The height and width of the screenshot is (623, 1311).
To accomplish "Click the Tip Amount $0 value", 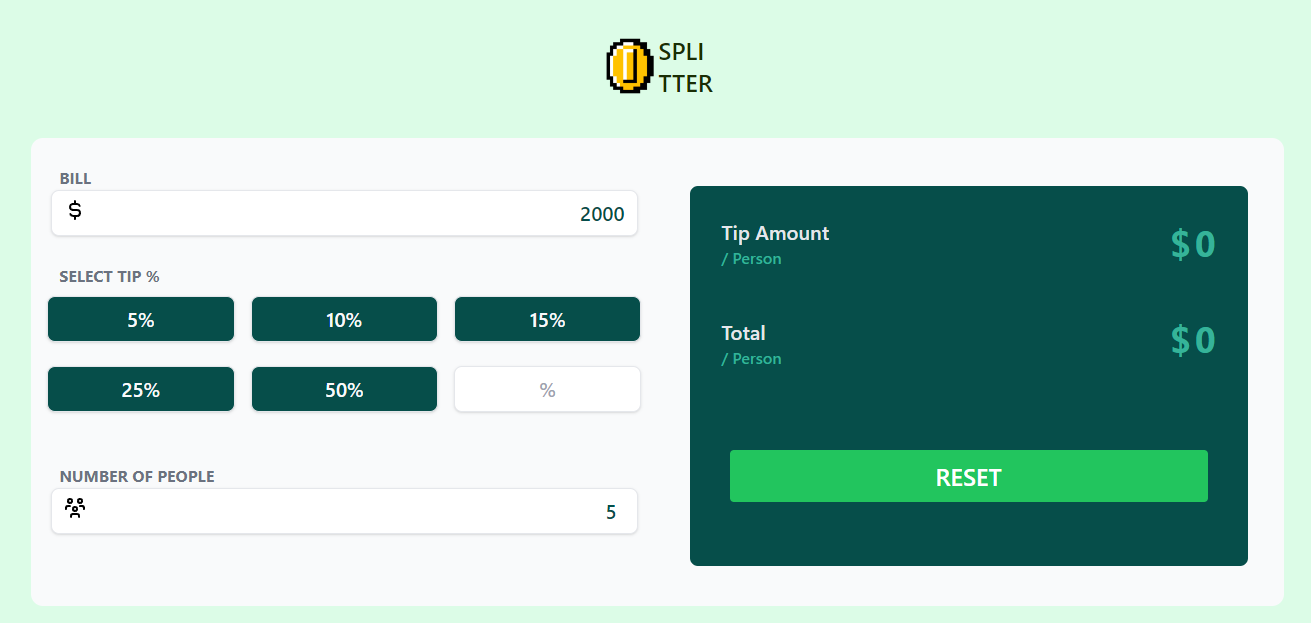I will pos(1192,244).
